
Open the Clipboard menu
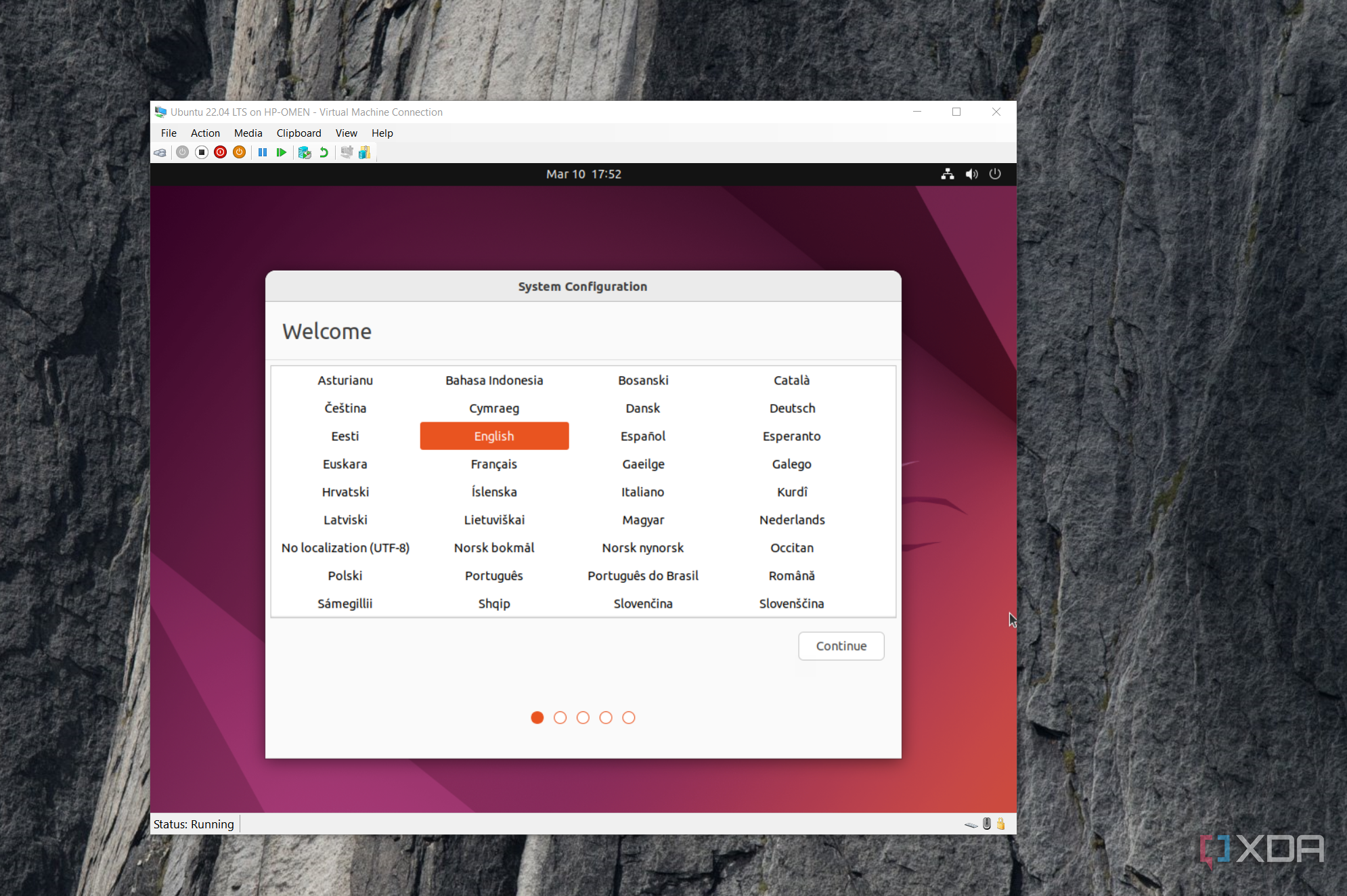(x=299, y=133)
